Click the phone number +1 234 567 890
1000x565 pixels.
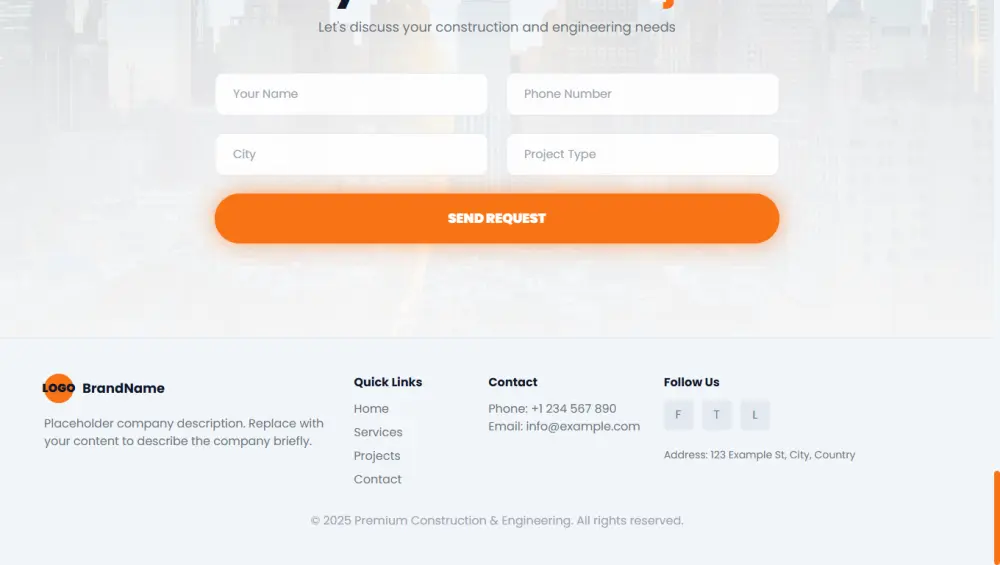pos(573,409)
